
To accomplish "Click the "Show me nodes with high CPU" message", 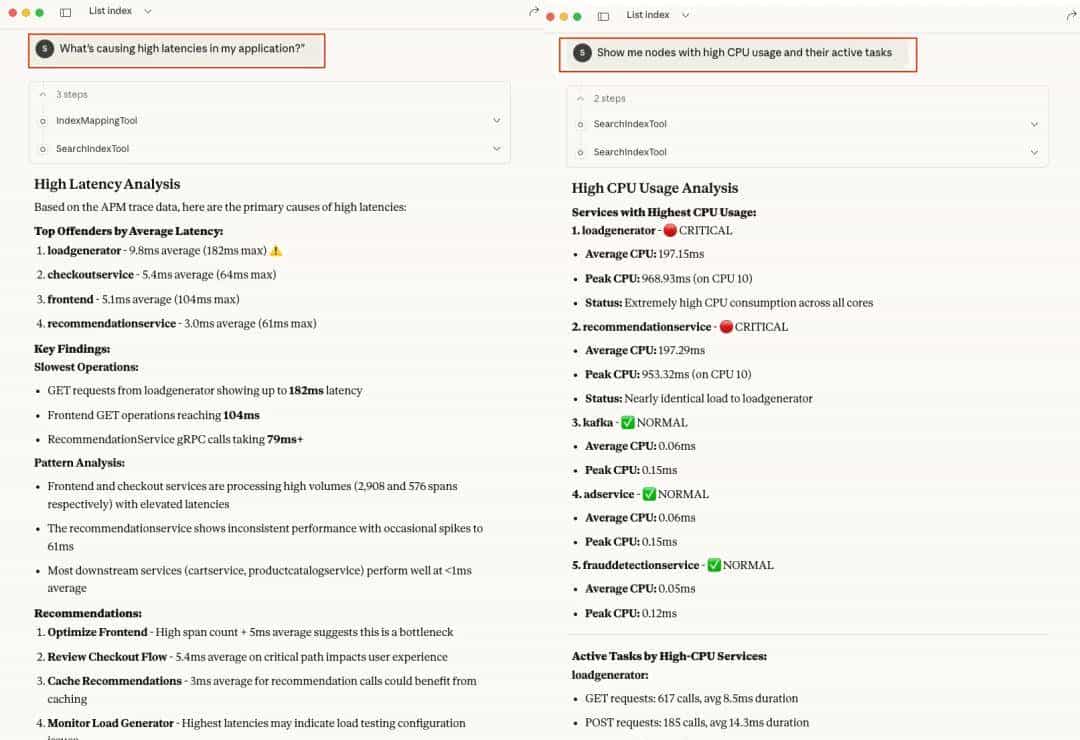I will point(744,53).
